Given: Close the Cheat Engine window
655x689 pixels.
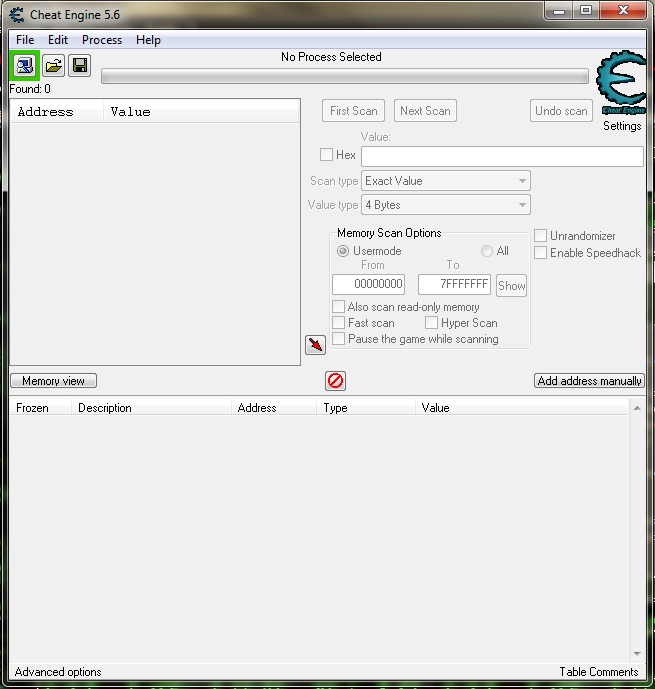Looking at the screenshot, I should pos(623,11).
